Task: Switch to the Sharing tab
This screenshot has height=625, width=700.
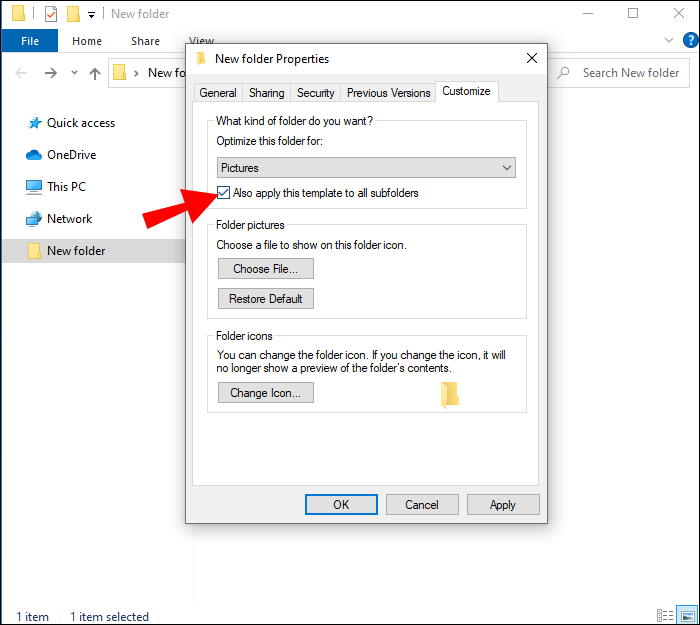Action: coord(267,93)
